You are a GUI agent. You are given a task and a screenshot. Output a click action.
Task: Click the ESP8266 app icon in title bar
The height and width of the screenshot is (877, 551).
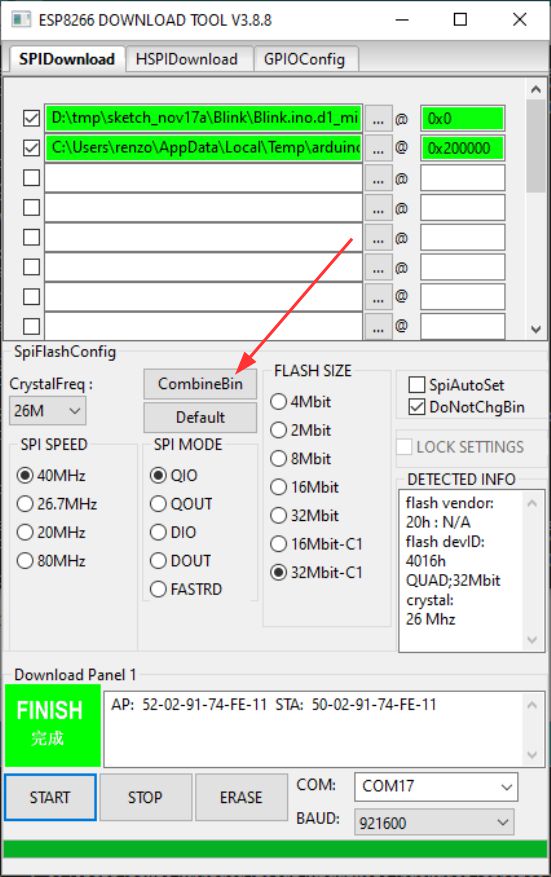point(21,20)
